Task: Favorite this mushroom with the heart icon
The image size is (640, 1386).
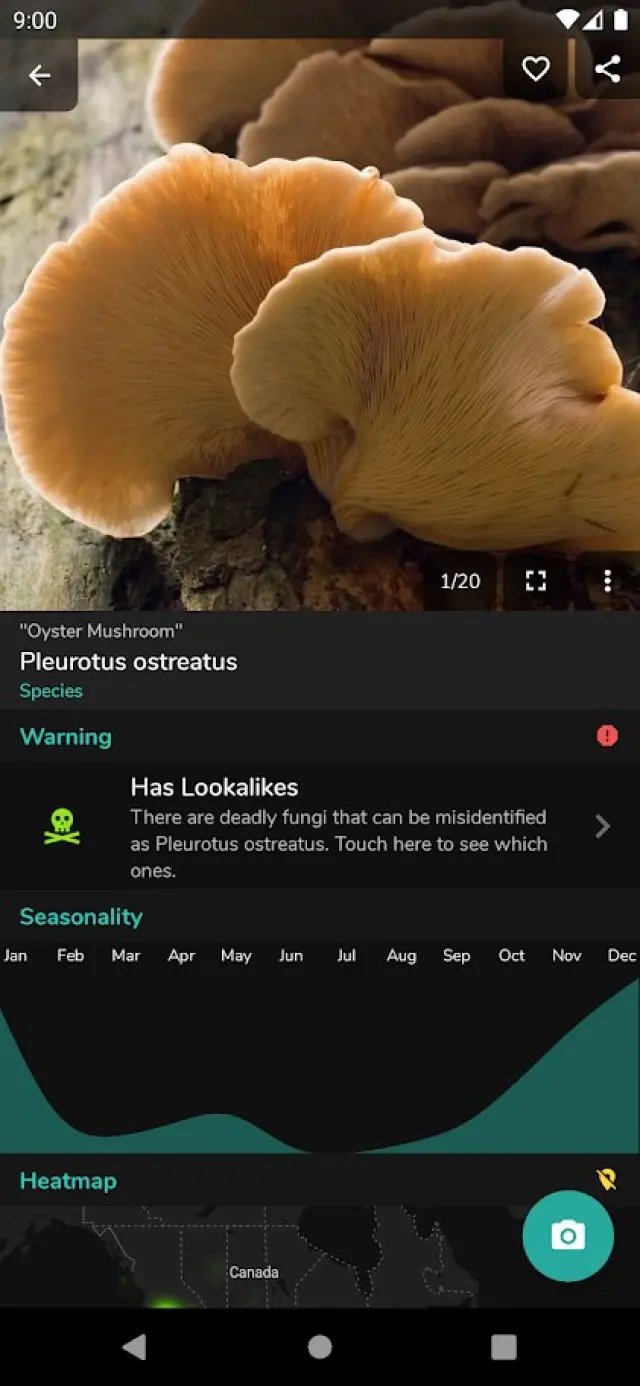Action: pos(536,68)
